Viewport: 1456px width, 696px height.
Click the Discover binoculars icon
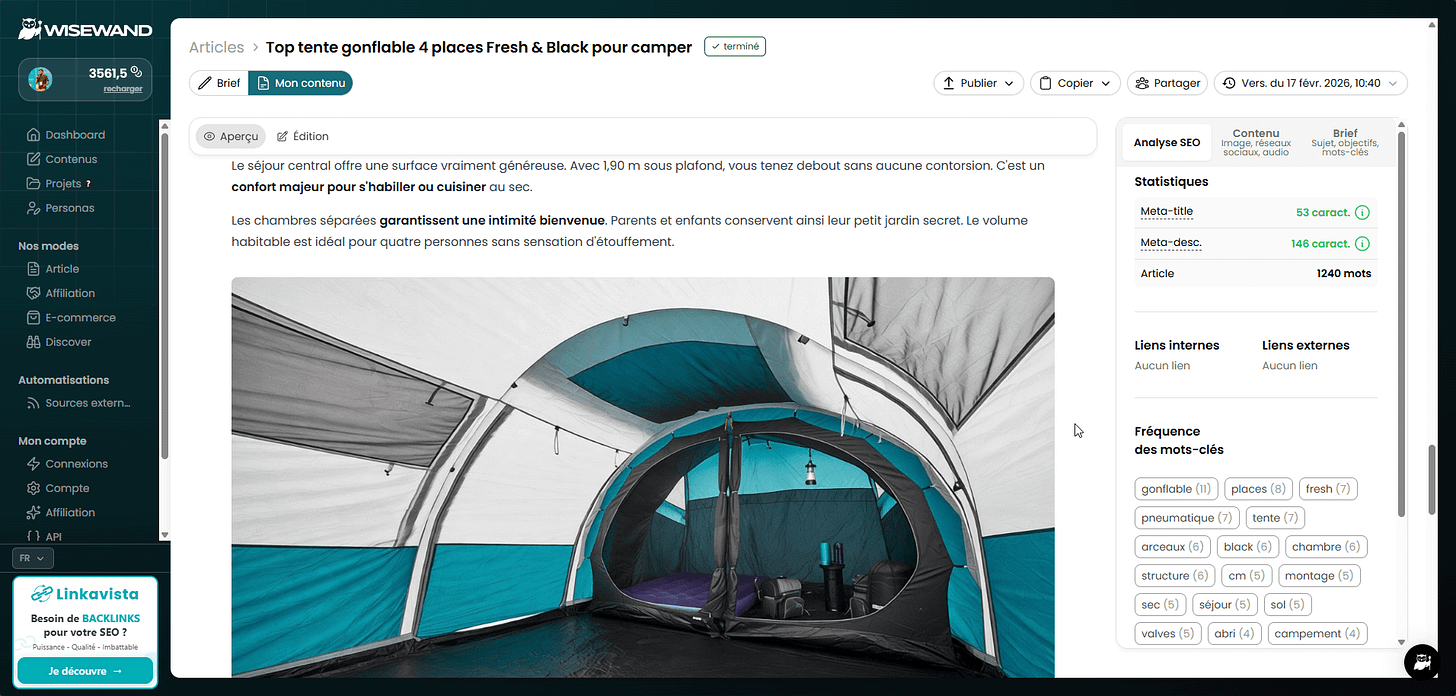[x=35, y=342]
